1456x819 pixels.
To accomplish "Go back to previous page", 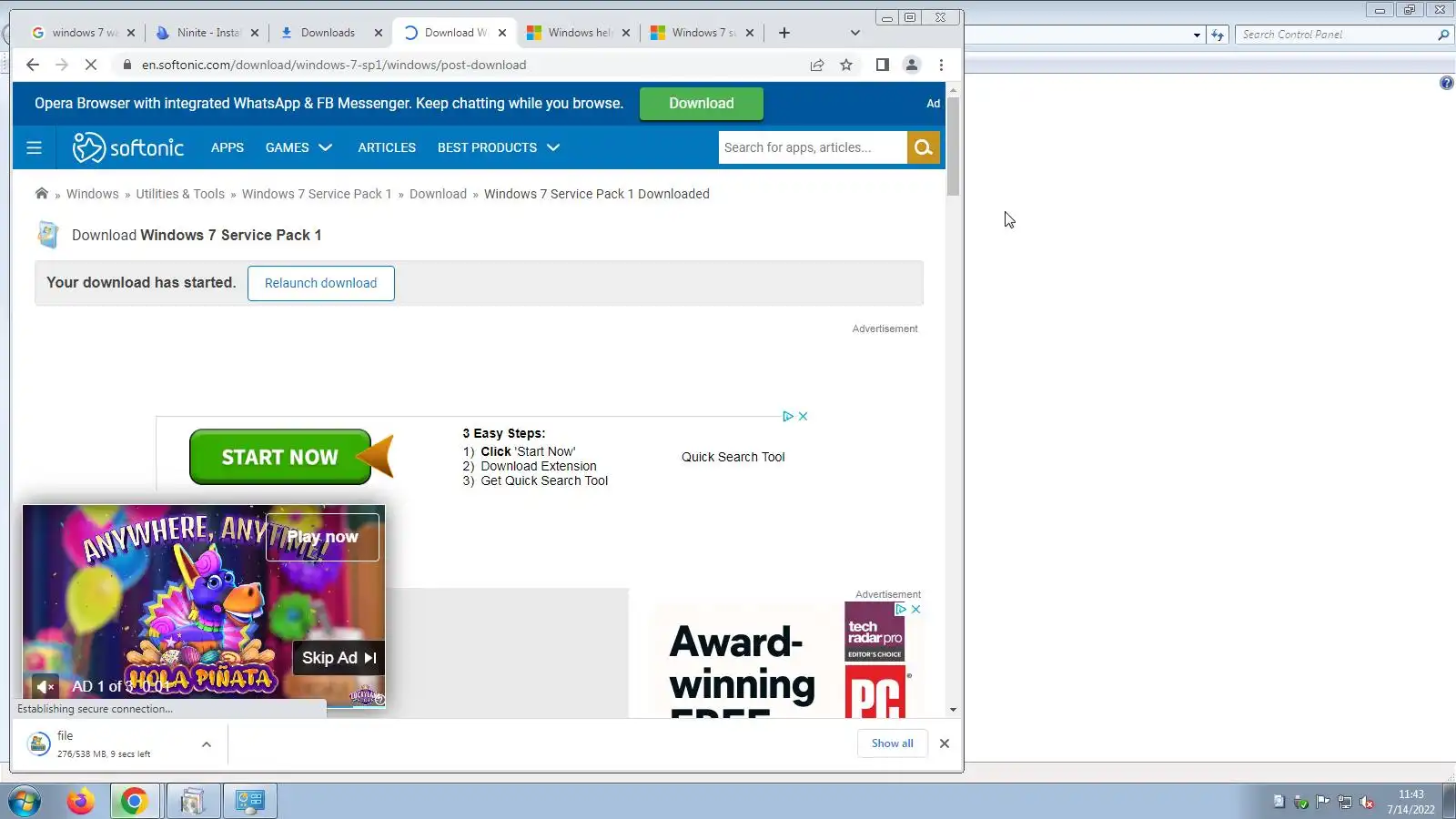I will pyautogui.click(x=33, y=65).
